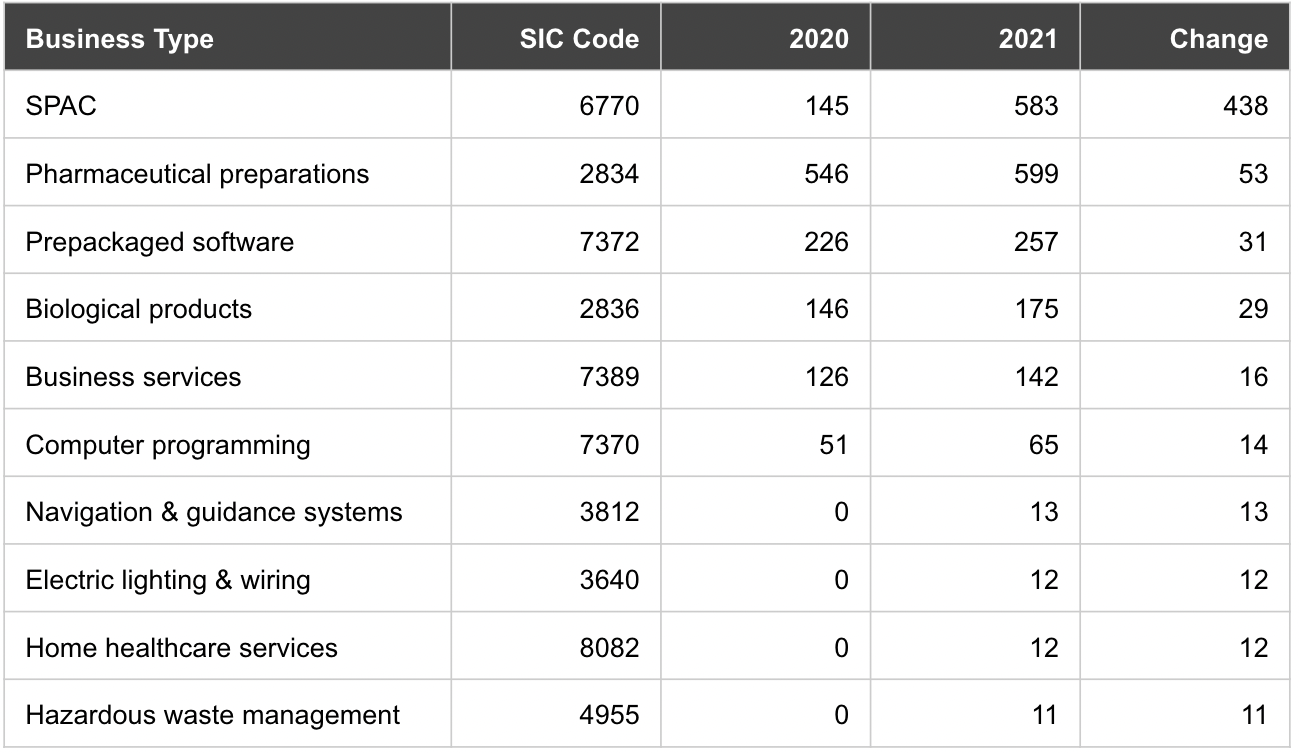Click the 546 value in 2020 column
This screenshot has height=753, width=1299.
(x=825, y=174)
